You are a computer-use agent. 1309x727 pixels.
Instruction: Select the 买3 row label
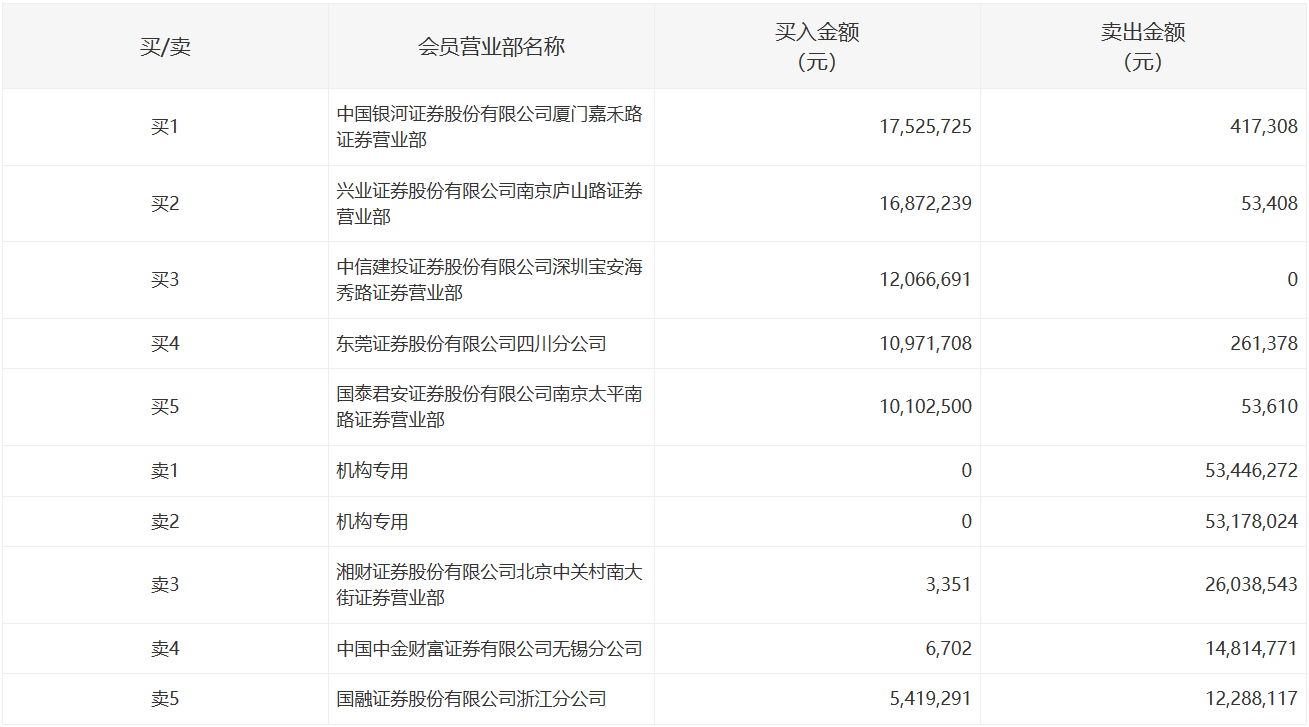click(x=165, y=280)
